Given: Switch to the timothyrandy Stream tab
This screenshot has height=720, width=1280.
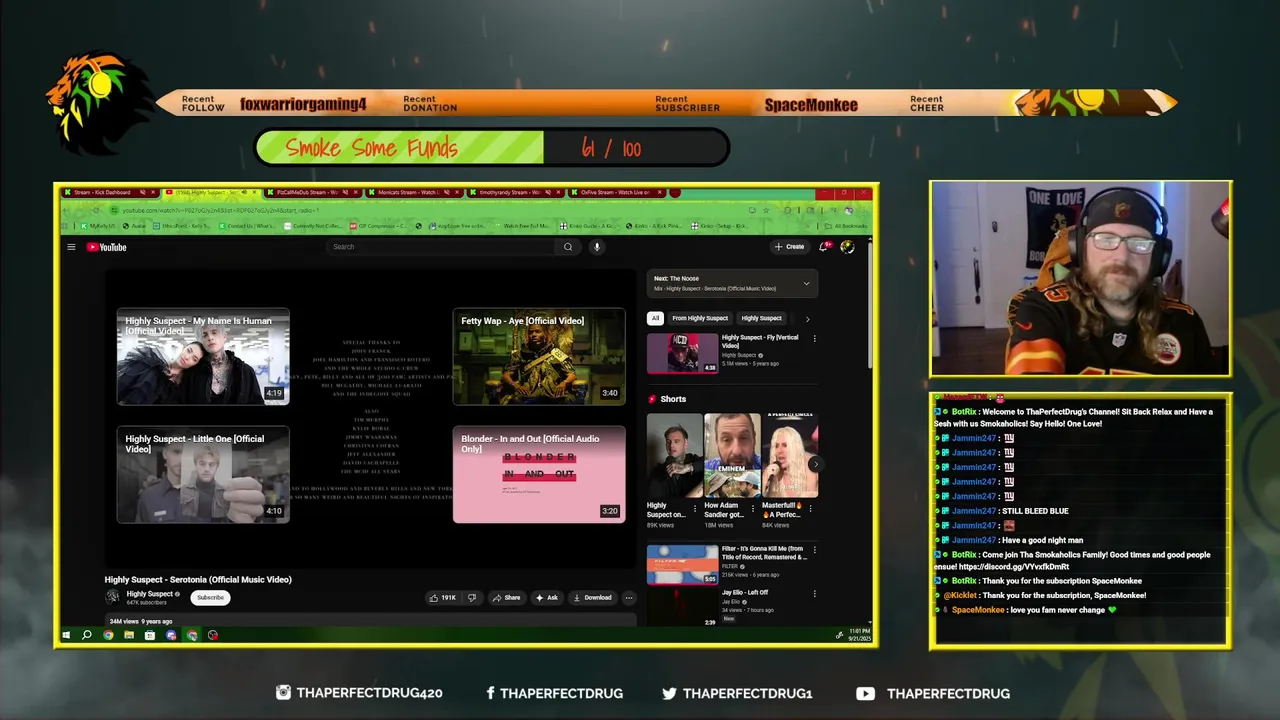Looking at the screenshot, I should (x=515, y=192).
